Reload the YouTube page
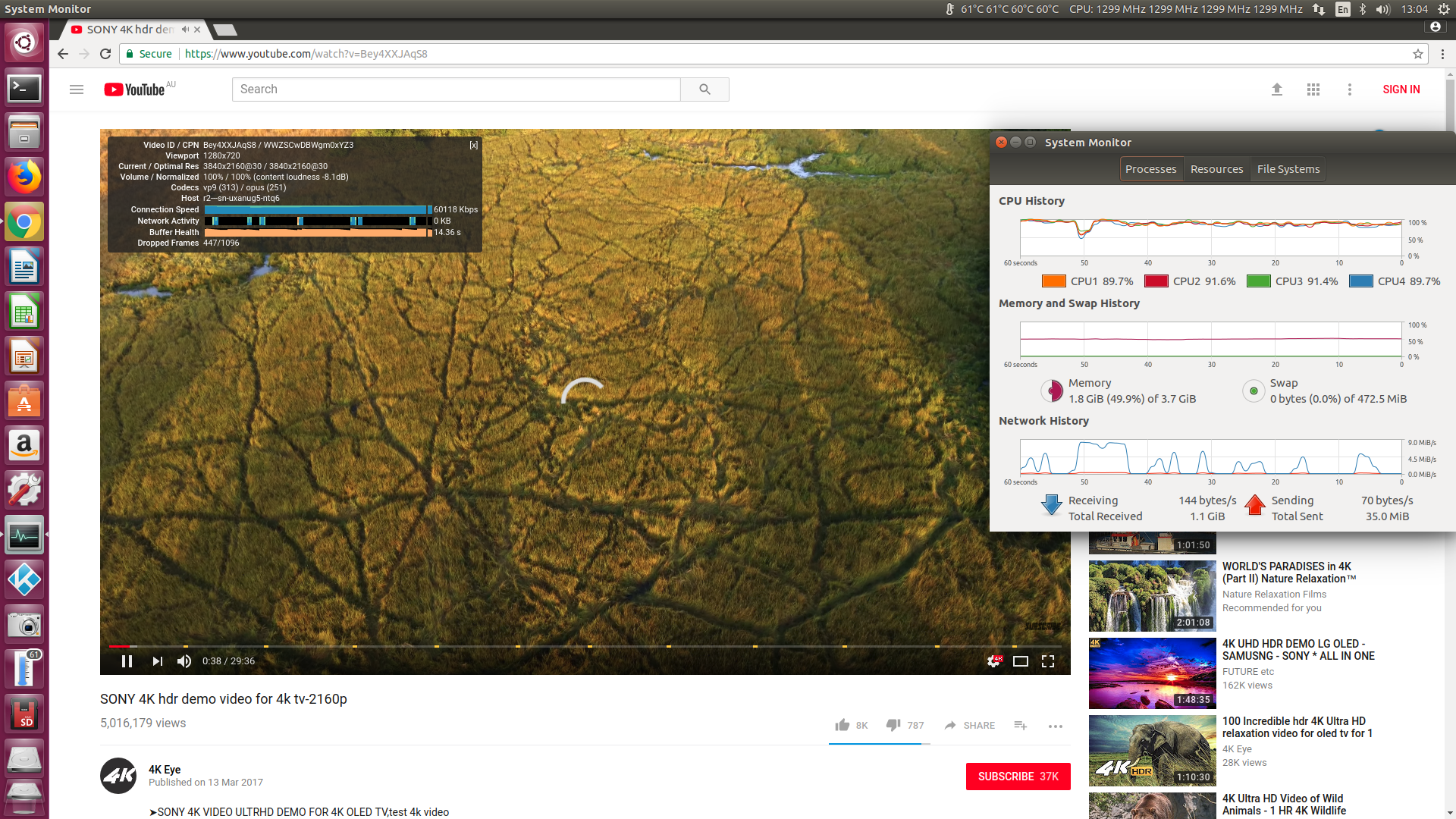 105,54
